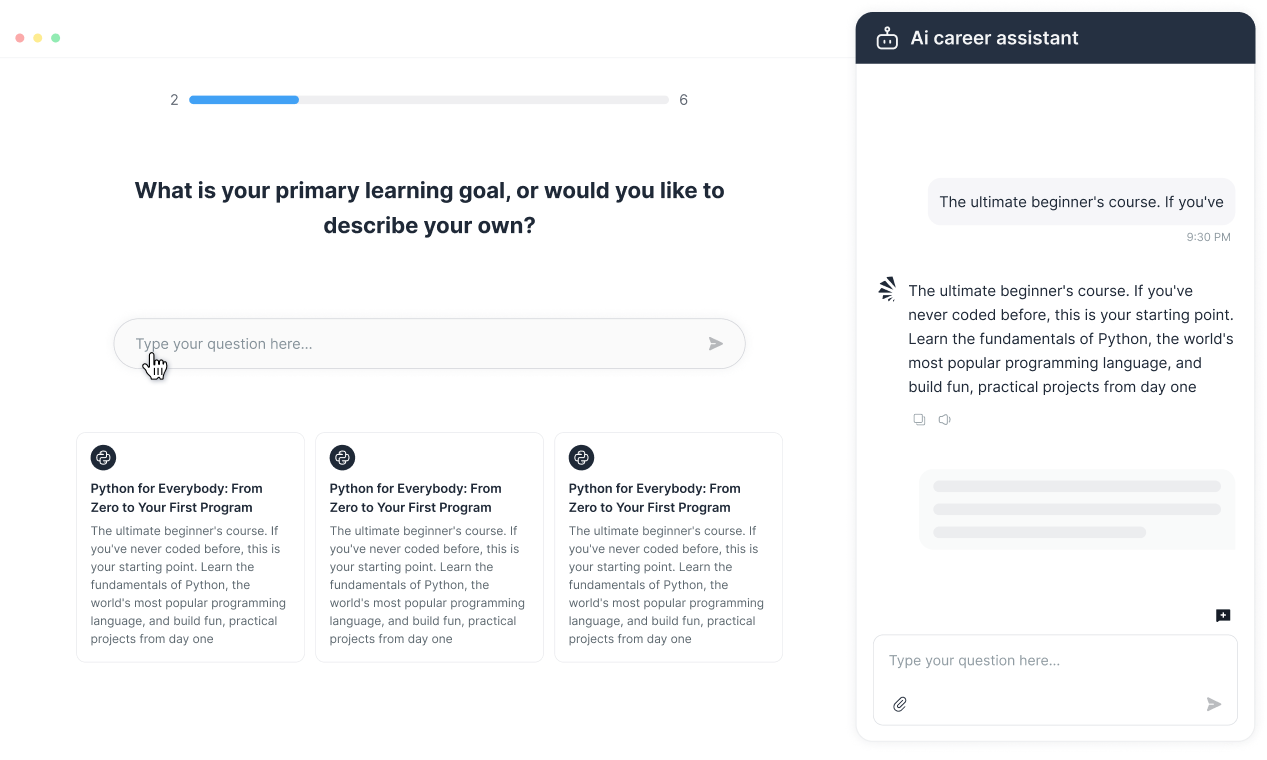1267x760 pixels.
Task: Click the send arrow in the main question field
Action: coord(715,344)
